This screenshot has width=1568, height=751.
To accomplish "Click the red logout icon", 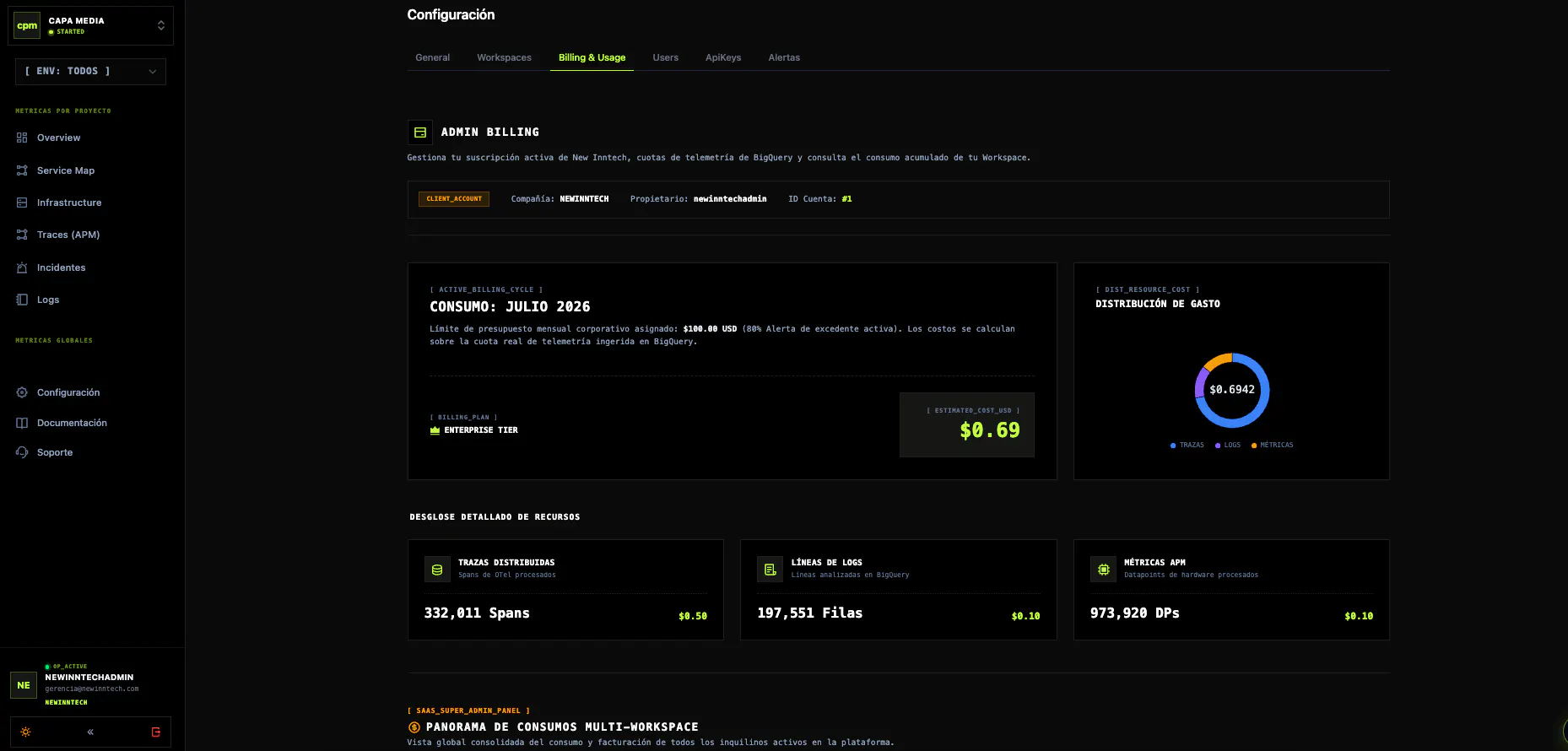I will click(x=155, y=732).
